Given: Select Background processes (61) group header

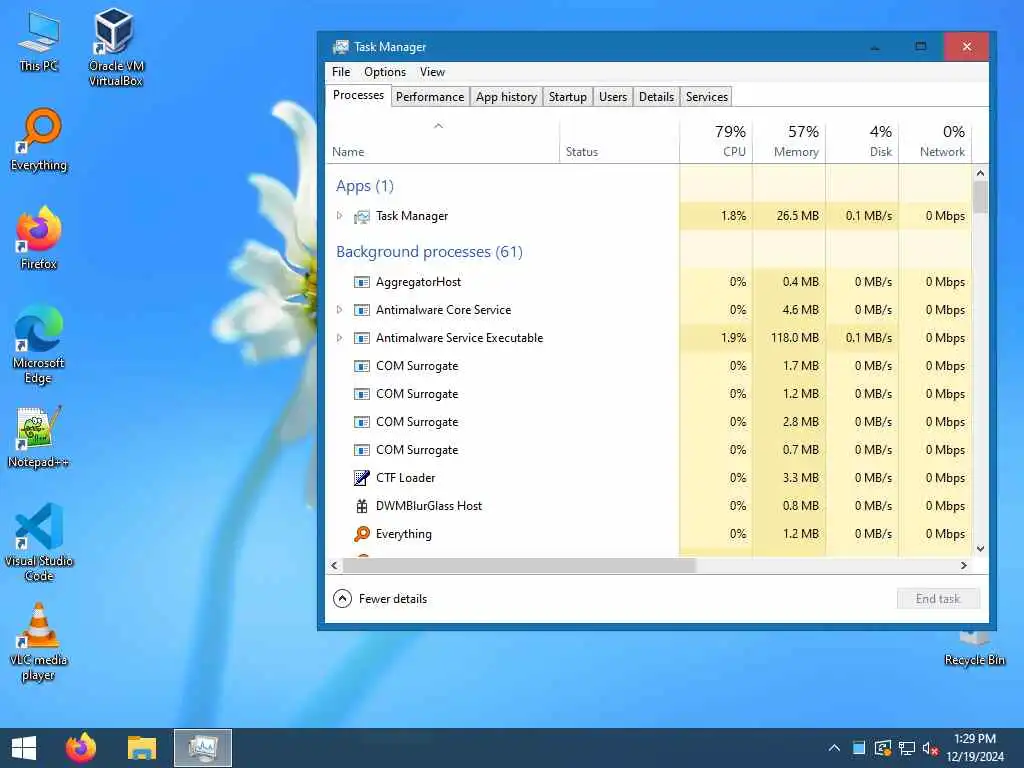Looking at the screenshot, I should pos(429,252).
